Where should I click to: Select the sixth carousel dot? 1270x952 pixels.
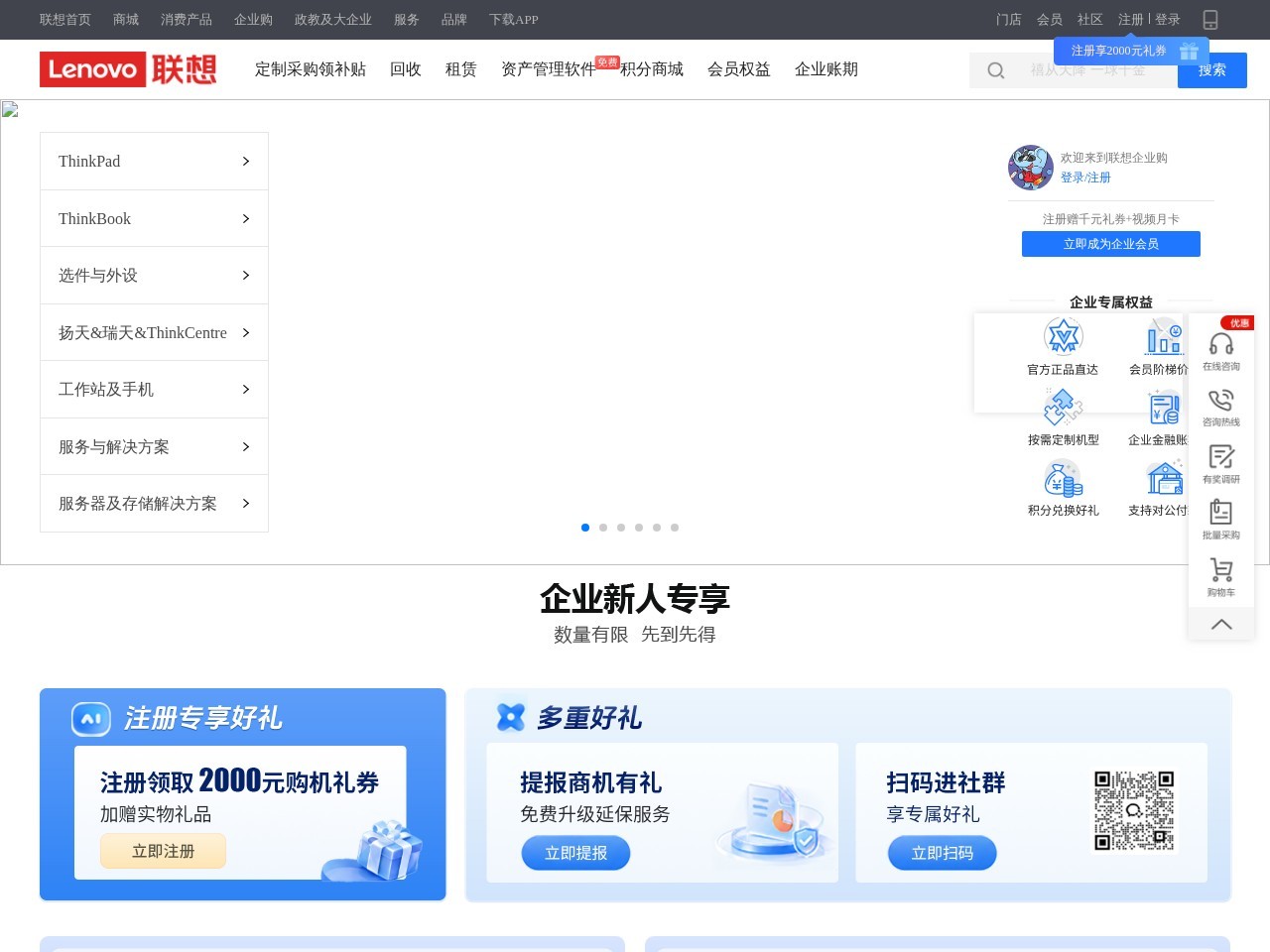click(675, 528)
